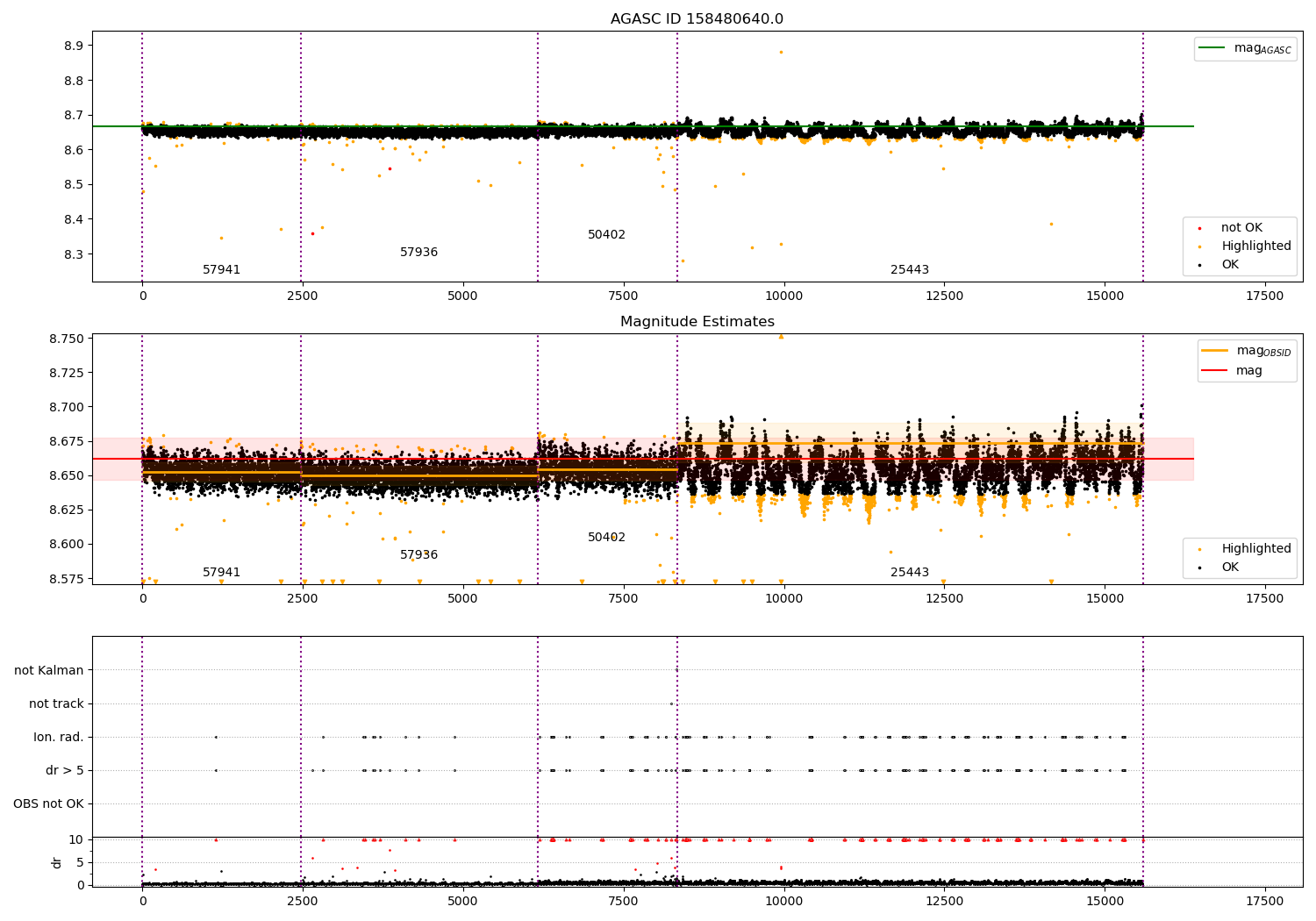Click the 'AGASC ID 158480640.0' plot title
Screen dimensions: 1316x921
[697, 19]
